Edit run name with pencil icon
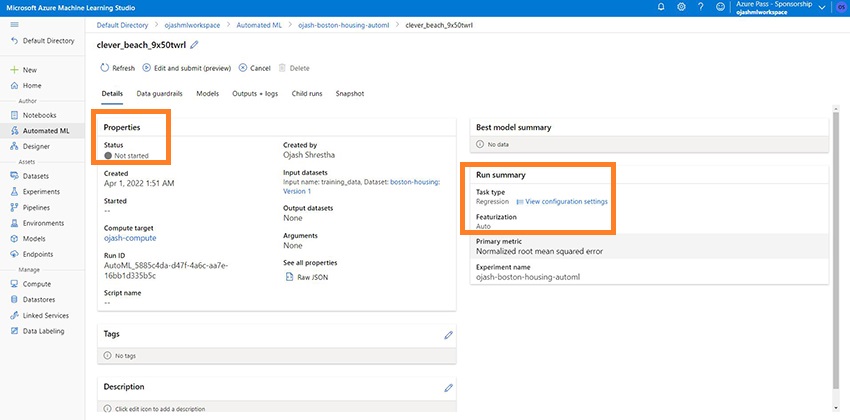Image resolution: width=850 pixels, height=420 pixels. (194, 45)
